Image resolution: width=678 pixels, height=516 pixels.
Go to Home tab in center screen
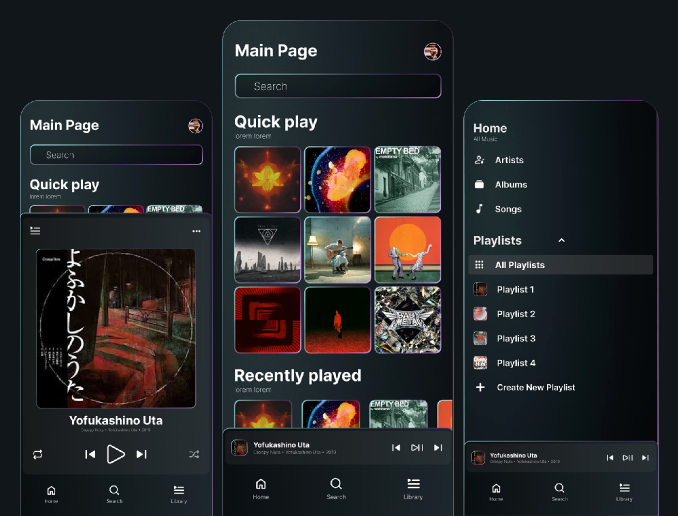point(261,489)
